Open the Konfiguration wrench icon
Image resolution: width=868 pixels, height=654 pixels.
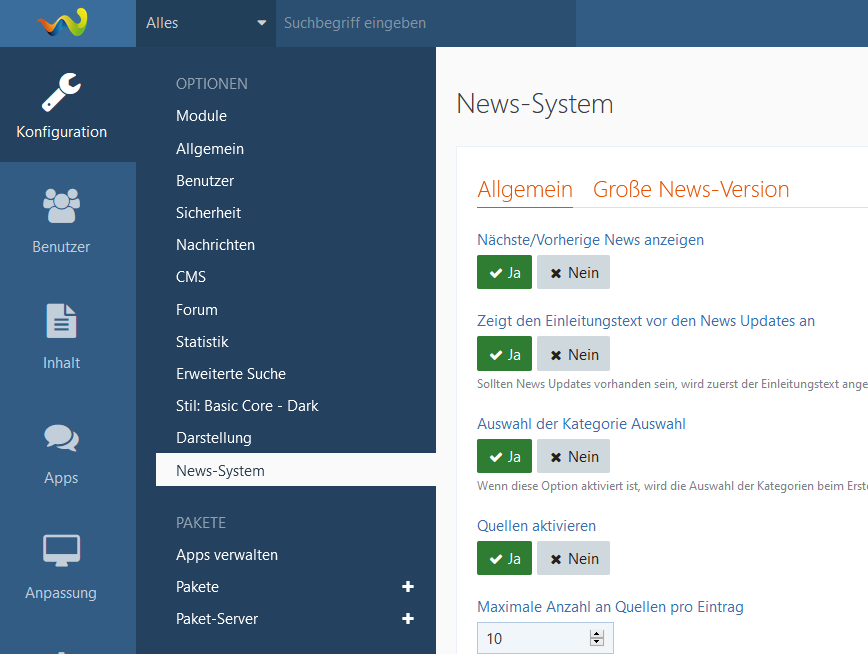(x=62, y=92)
